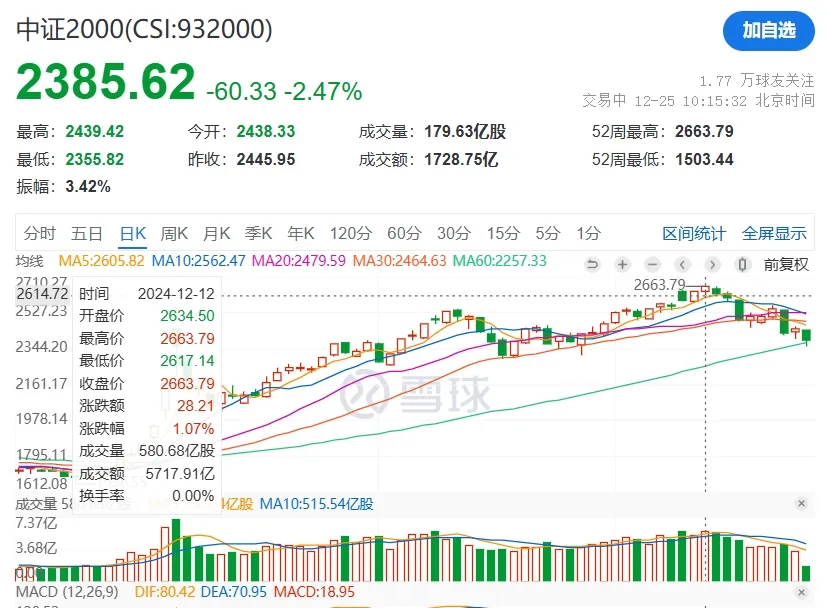Click the 均线 label
Screen dimensions: 828x608
click(x=30, y=261)
